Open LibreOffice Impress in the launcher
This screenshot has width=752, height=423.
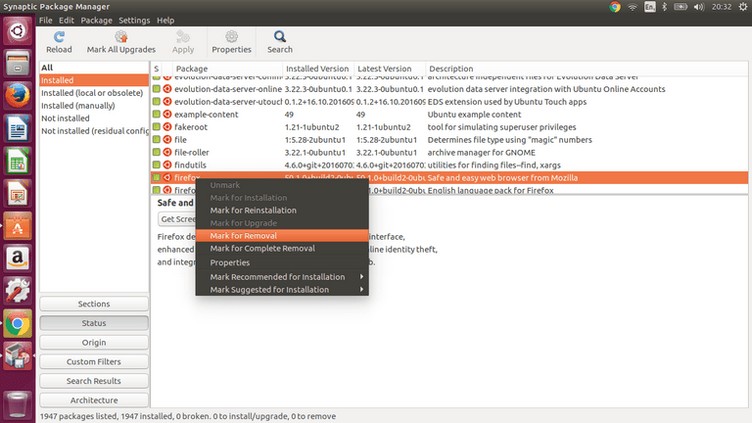click(x=18, y=193)
